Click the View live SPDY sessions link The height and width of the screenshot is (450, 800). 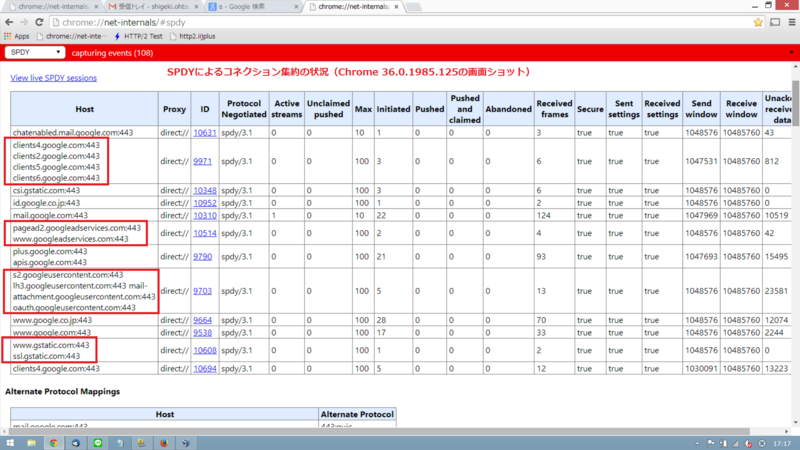pos(54,78)
